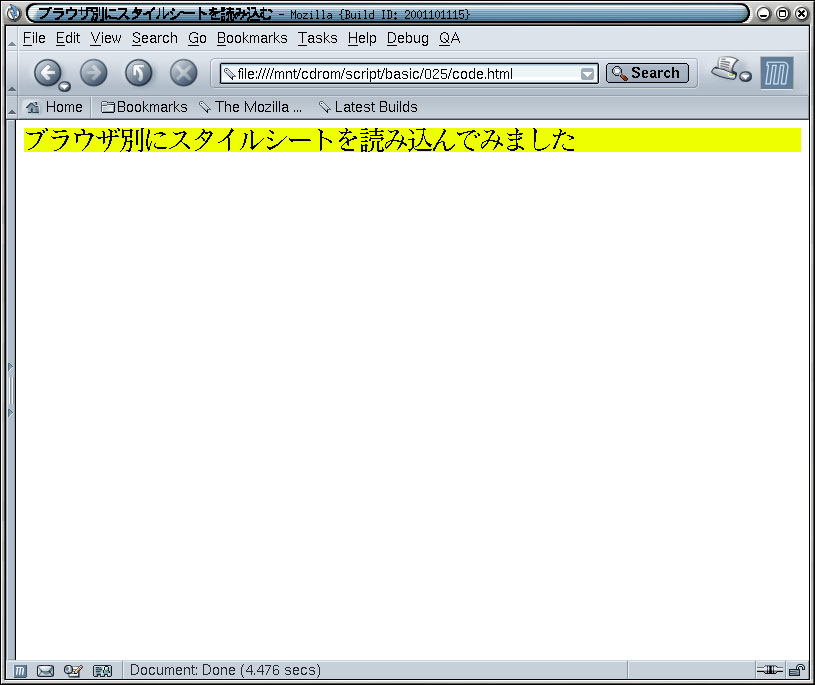Click the Mozilla throbber logo
The image size is (815, 685).
click(777, 73)
